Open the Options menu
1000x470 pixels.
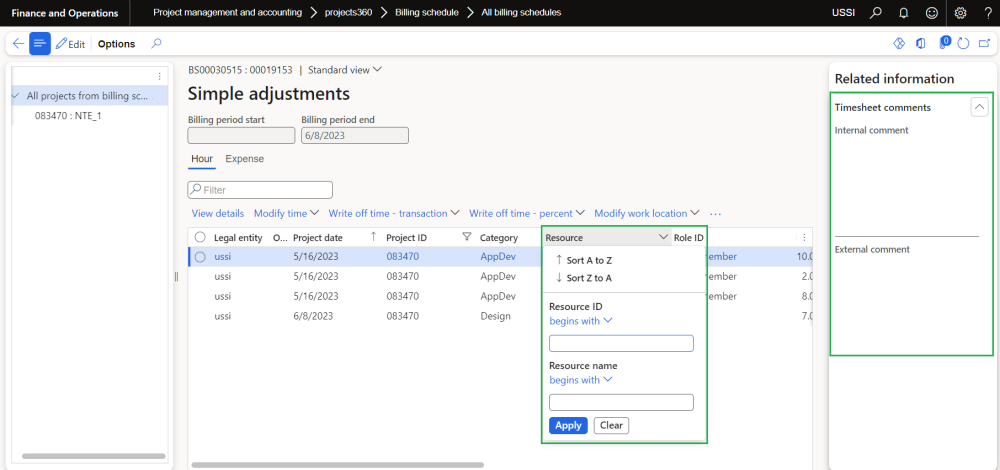[116, 44]
